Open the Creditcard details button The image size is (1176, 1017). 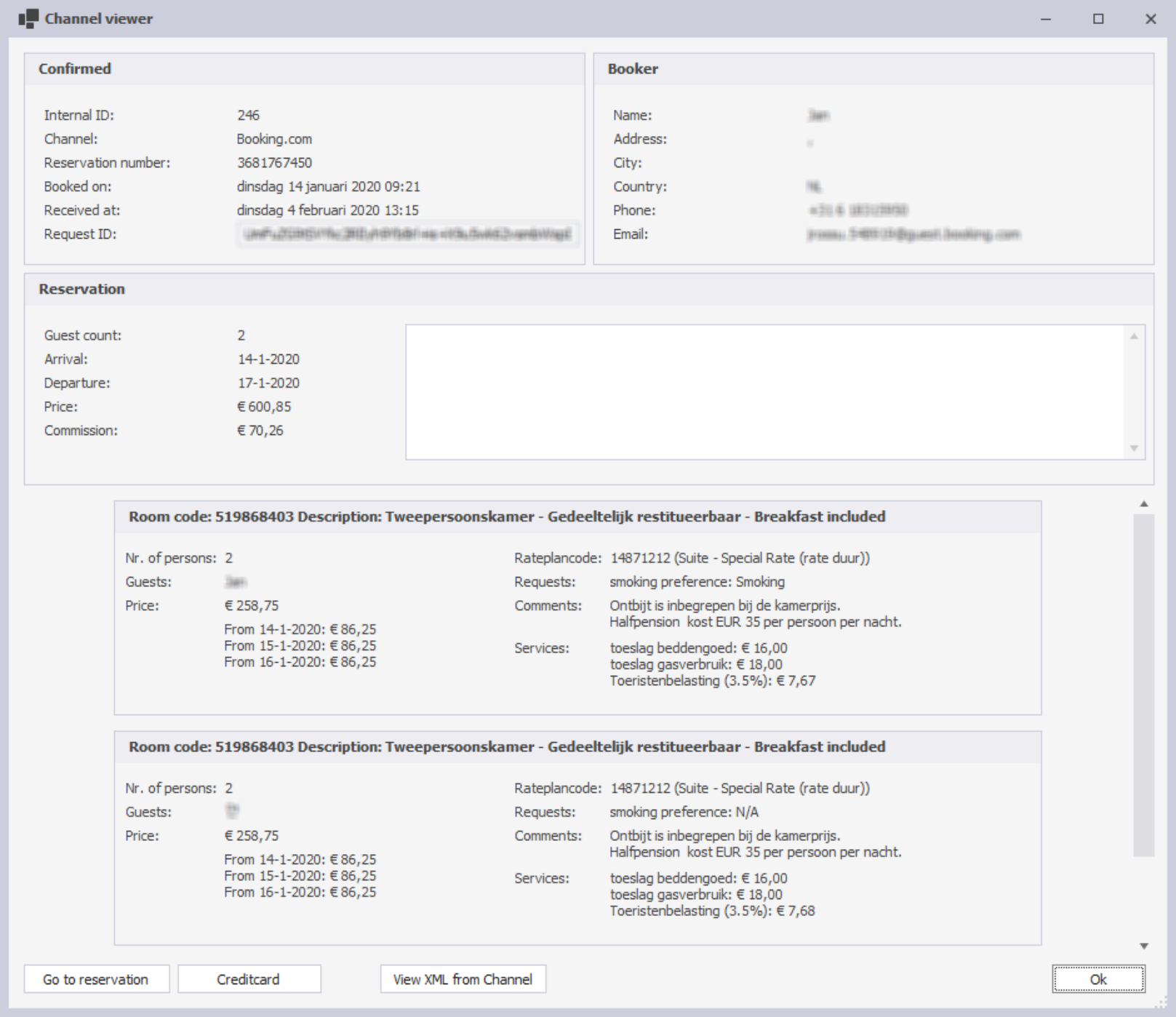click(249, 979)
